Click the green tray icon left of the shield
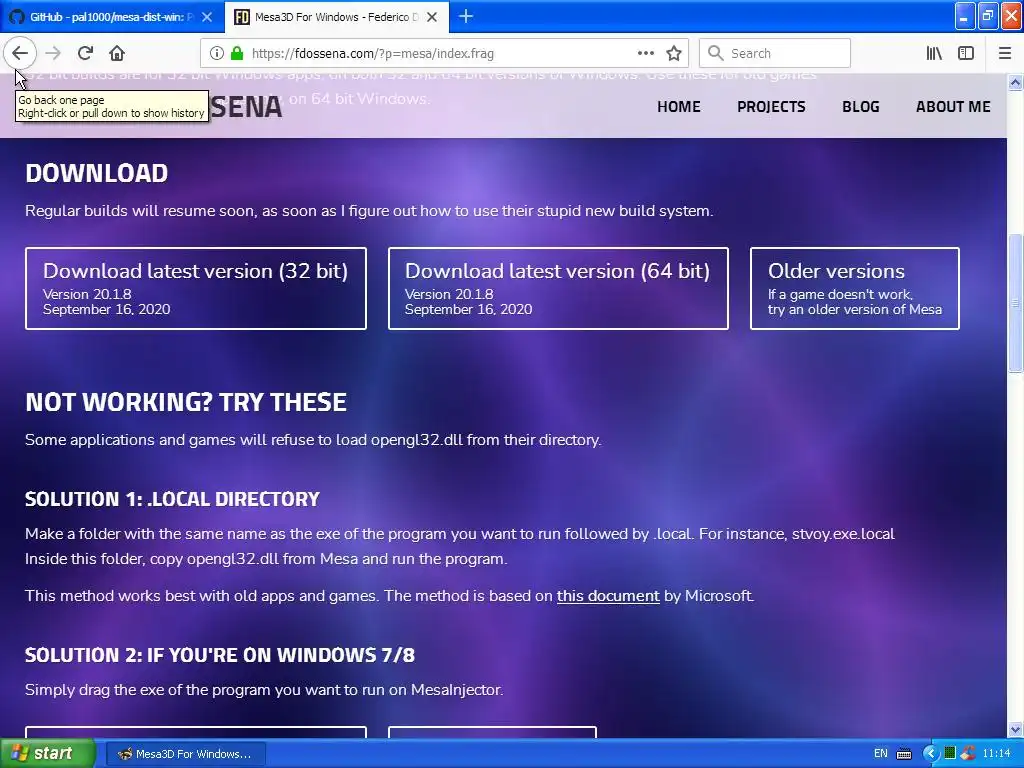This screenshot has width=1024, height=768. click(950, 753)
